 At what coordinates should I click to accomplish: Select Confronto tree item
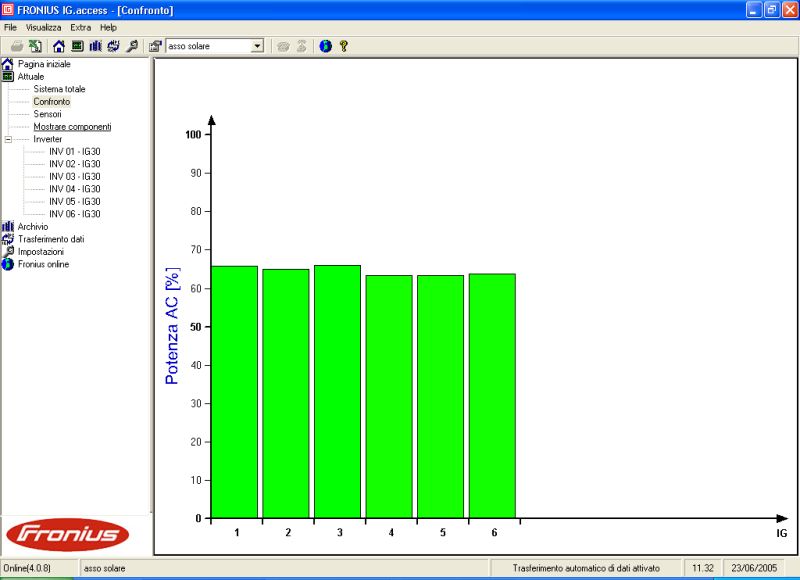[x=52, y=102]
